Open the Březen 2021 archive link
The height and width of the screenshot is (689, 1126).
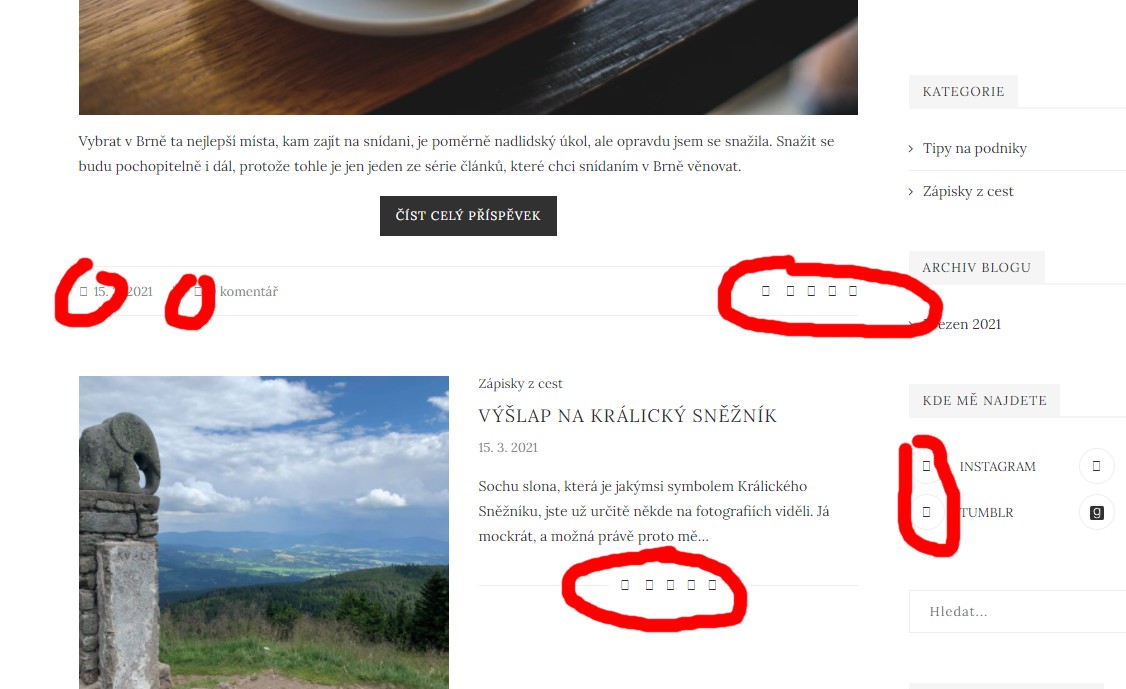coord(962,324)
